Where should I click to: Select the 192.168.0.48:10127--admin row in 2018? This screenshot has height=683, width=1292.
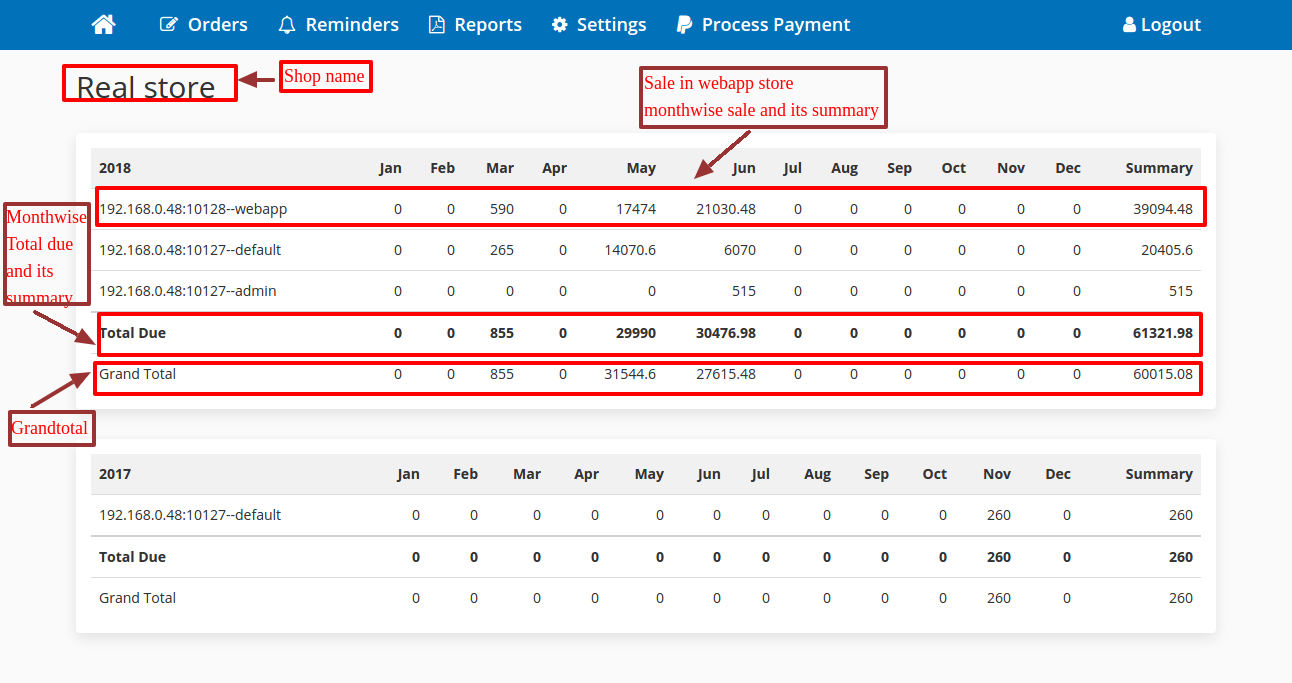point(188,291)
